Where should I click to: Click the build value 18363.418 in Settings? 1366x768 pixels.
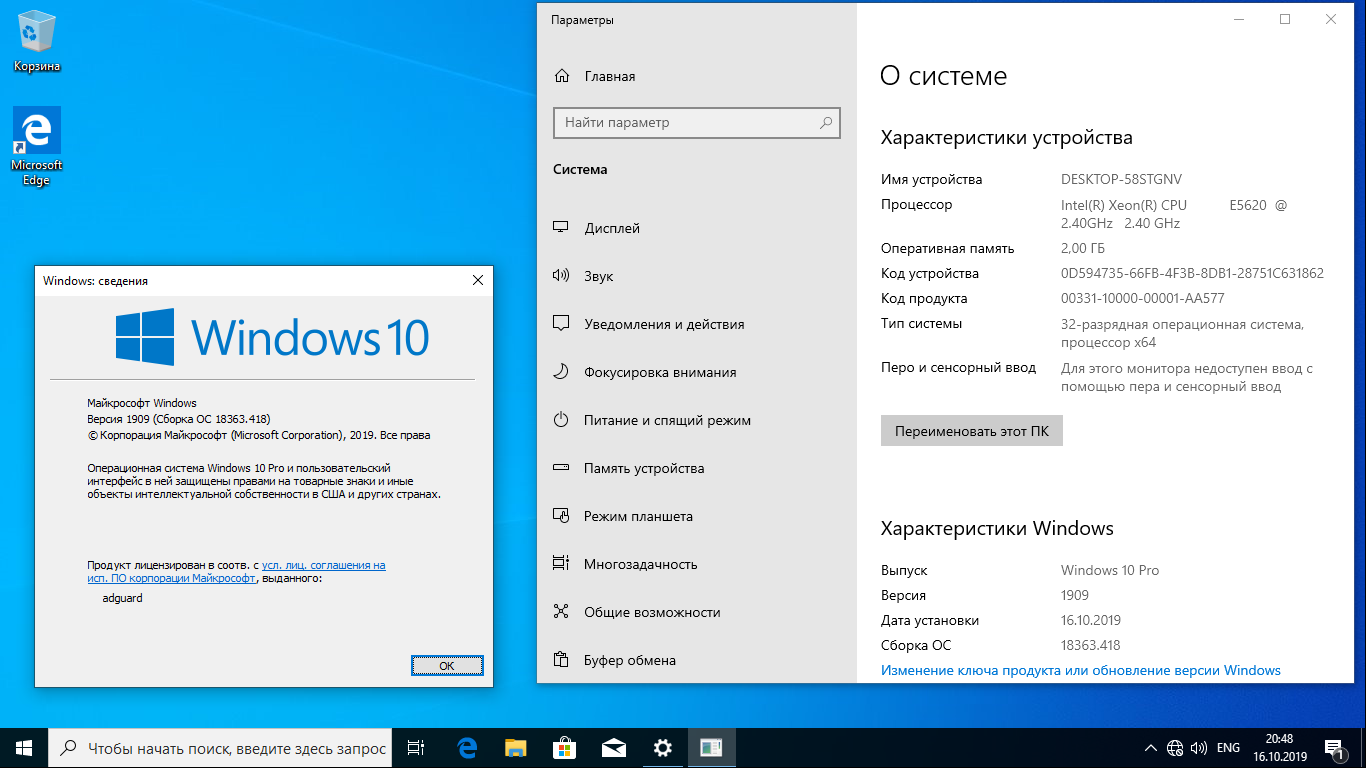click(x=1091, y=645)
